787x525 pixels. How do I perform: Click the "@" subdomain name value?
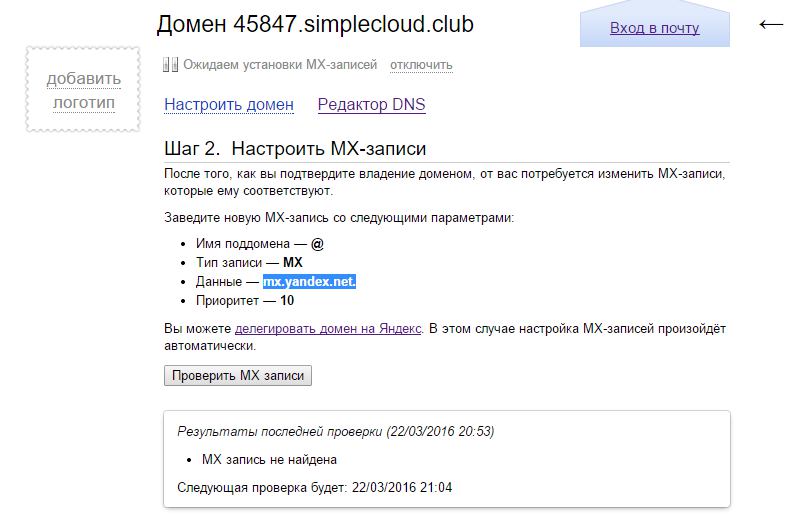click(317, 244)
